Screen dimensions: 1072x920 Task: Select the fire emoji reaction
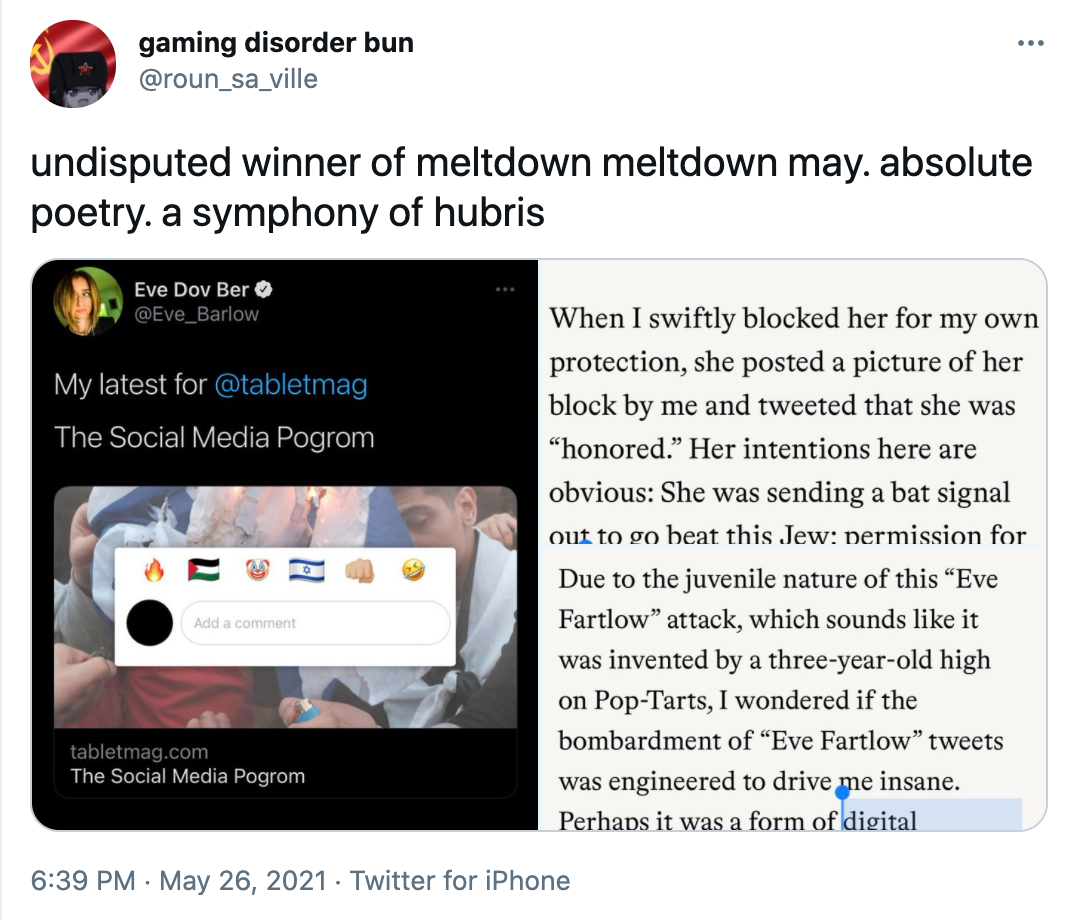[x=154, y=569]
